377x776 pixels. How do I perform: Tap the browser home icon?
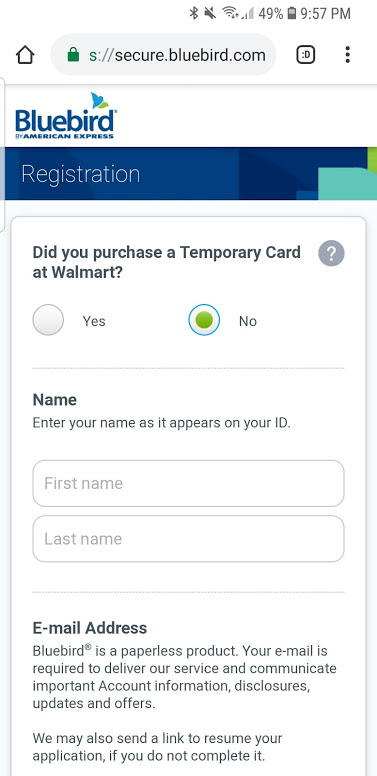(25, 55)
